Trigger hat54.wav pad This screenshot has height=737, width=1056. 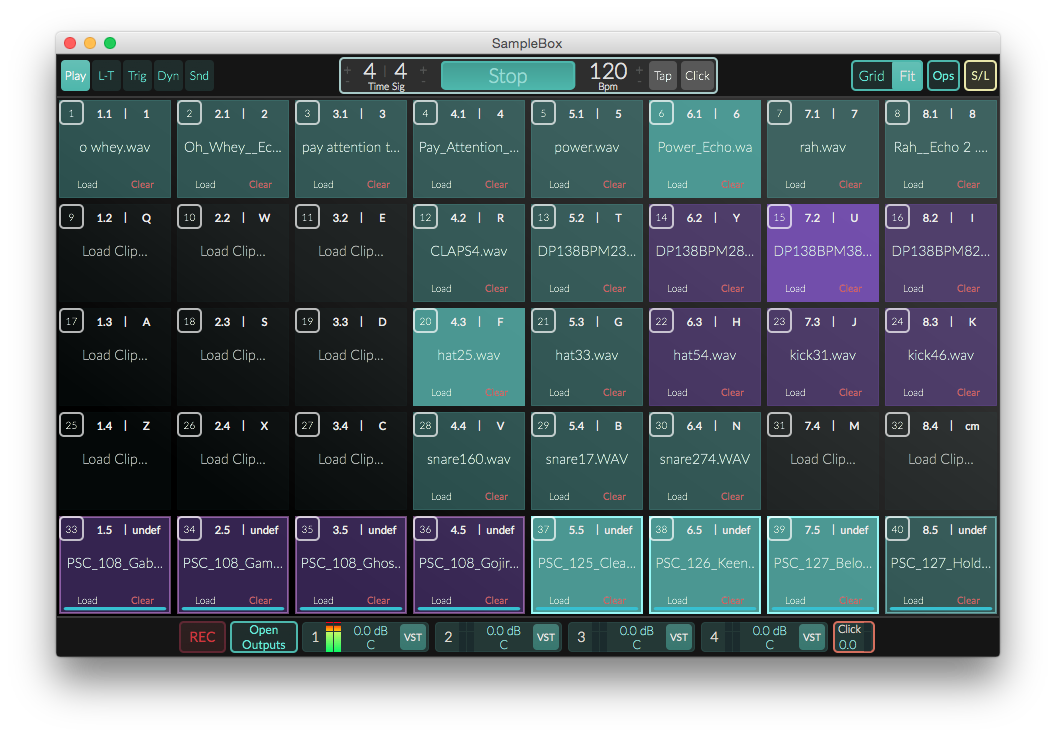[704, 355]
